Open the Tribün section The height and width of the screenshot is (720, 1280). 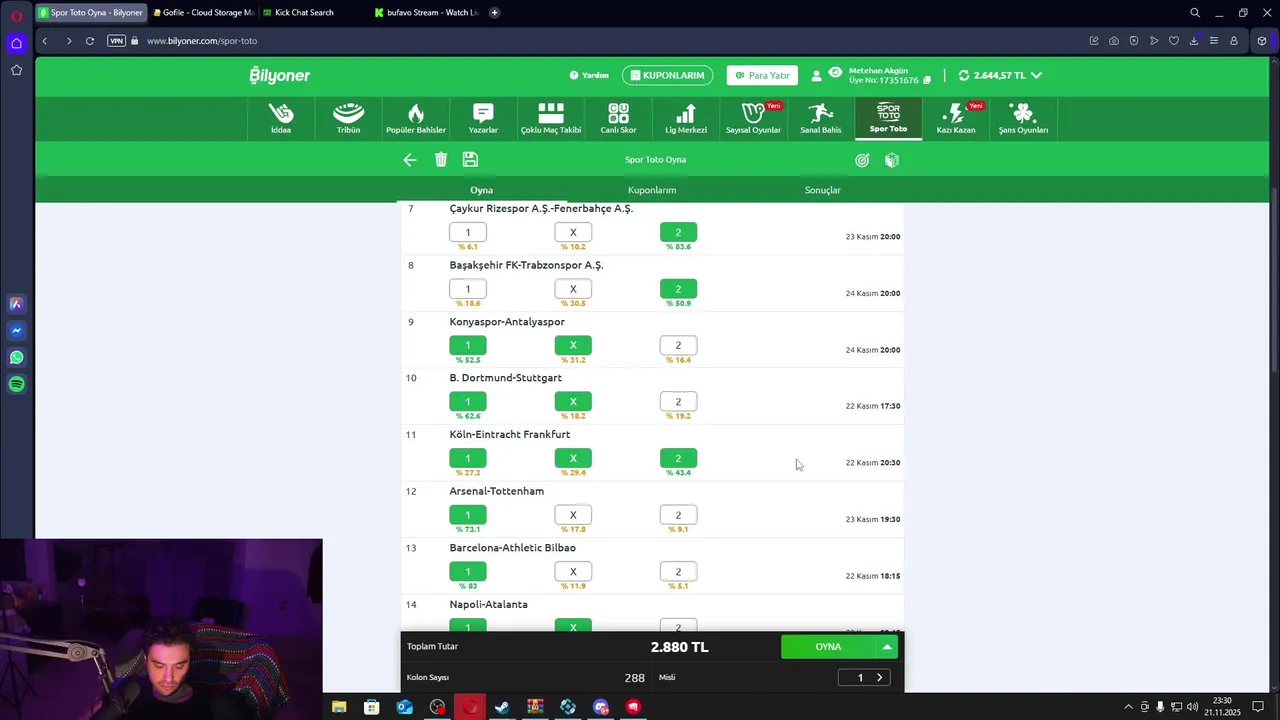pos(348,118)
